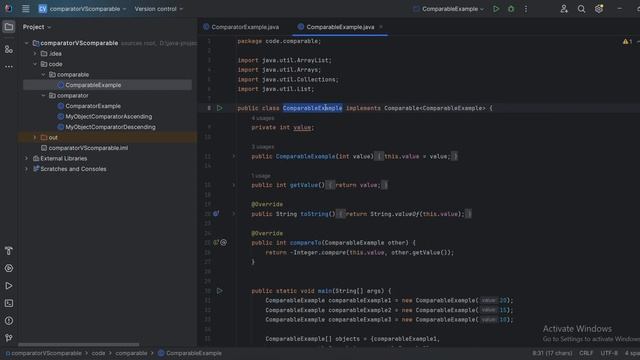Start debugging with the bug icon
The image size is (640, 360).
pyautogui.click(x=511, y=9)
